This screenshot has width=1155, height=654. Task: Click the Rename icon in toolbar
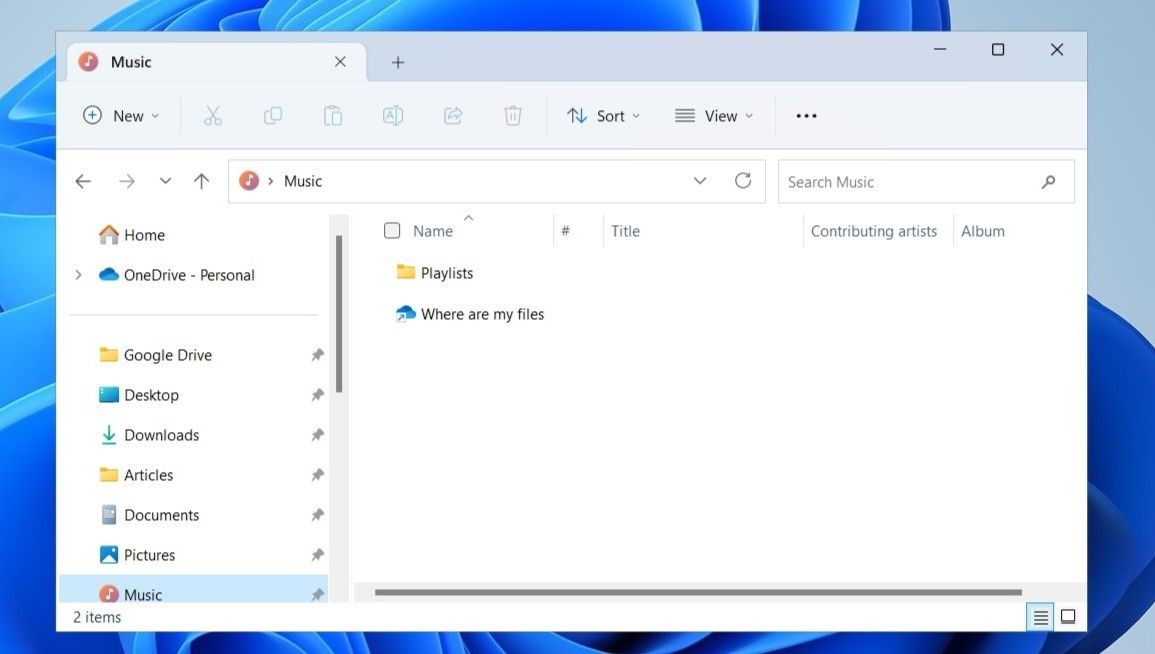click(x=393, y=116)
